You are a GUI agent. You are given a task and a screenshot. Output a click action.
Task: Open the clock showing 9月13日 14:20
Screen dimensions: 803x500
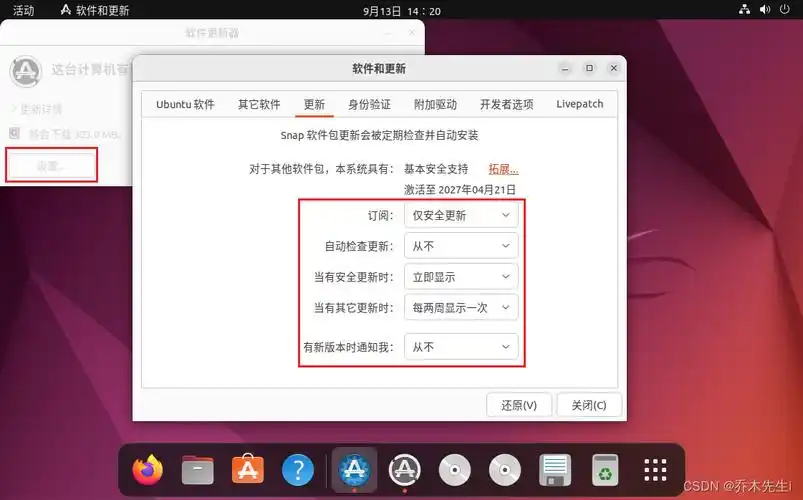click(402, 11)
